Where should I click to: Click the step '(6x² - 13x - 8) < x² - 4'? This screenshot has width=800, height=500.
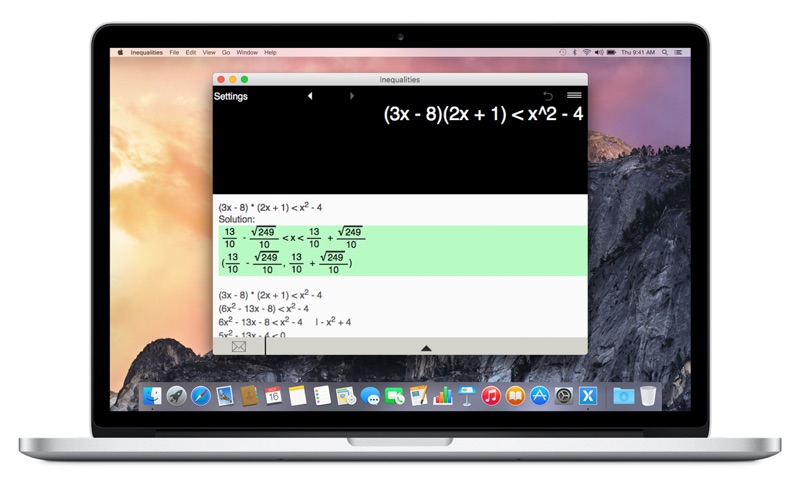tap(264, 309)
